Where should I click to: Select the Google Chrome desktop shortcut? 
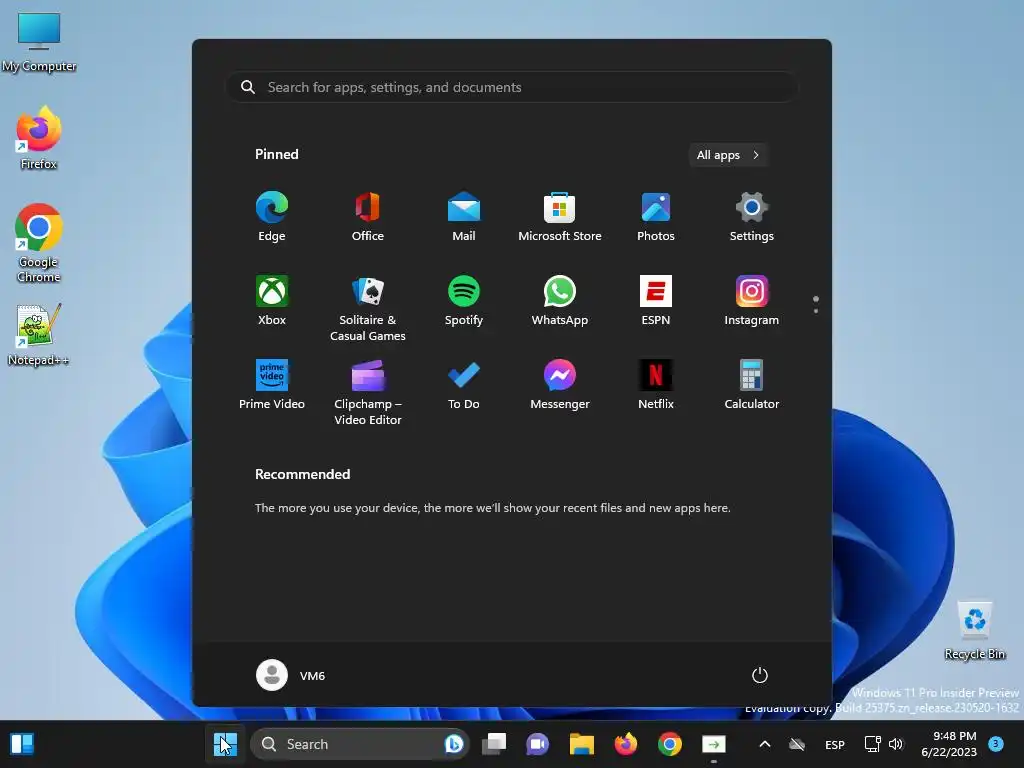point(39,243)
